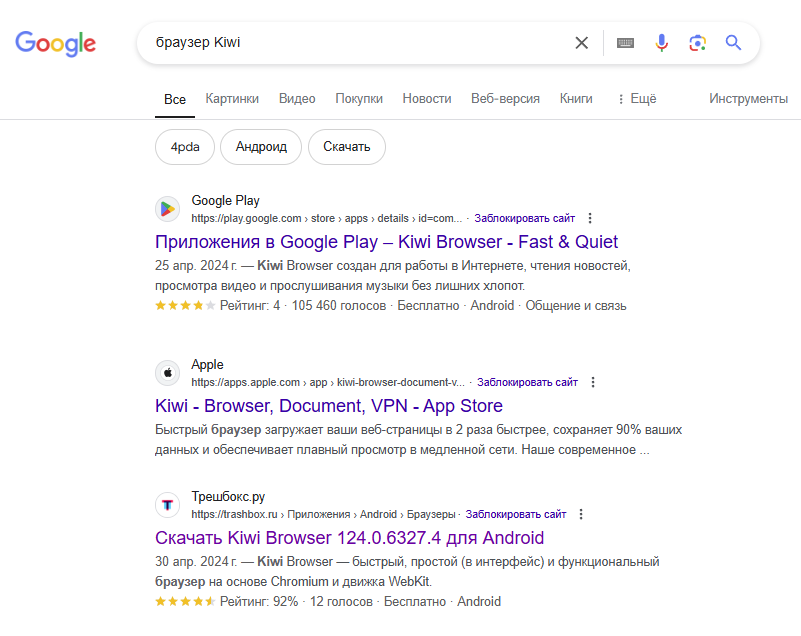Switch to 'Веб-версия' tab
This screenshot has height=636, width=801.
pos(505,99)
